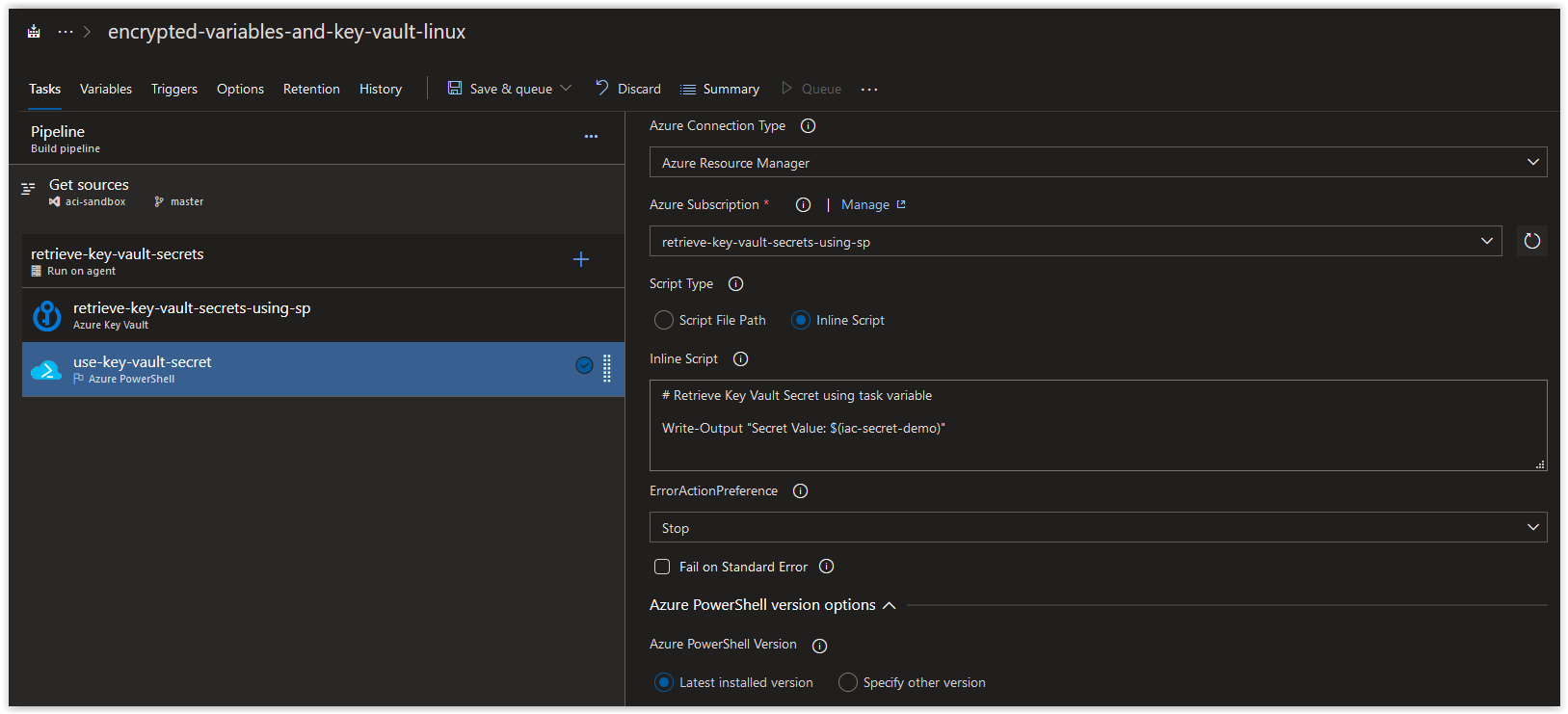Open the Azure Connection Type dropdown
The image size is (1568, 714).
(x=1099, y=162)
